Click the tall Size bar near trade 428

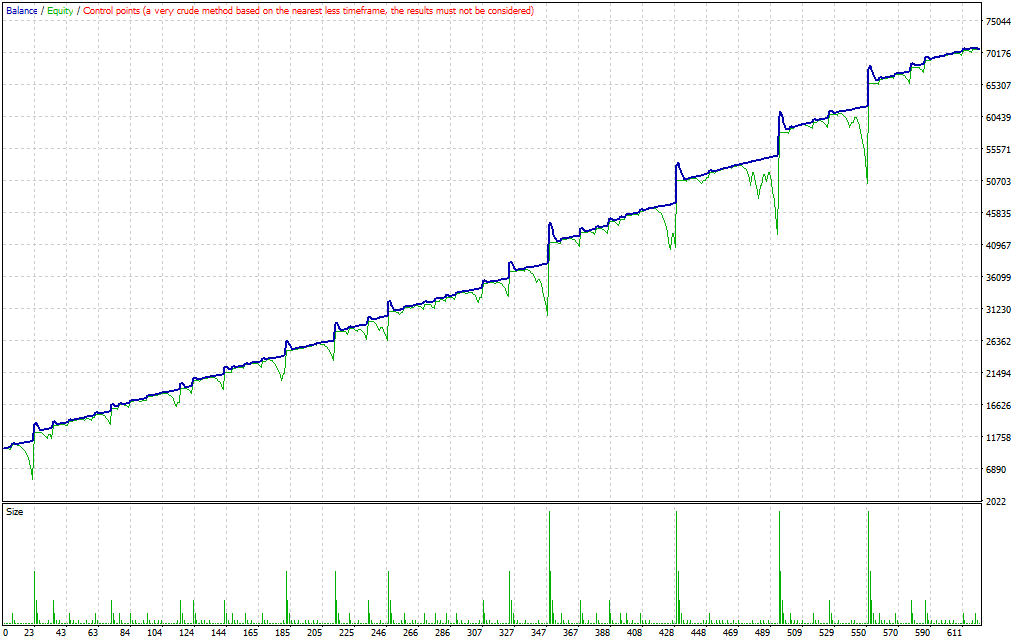(677, 560)
